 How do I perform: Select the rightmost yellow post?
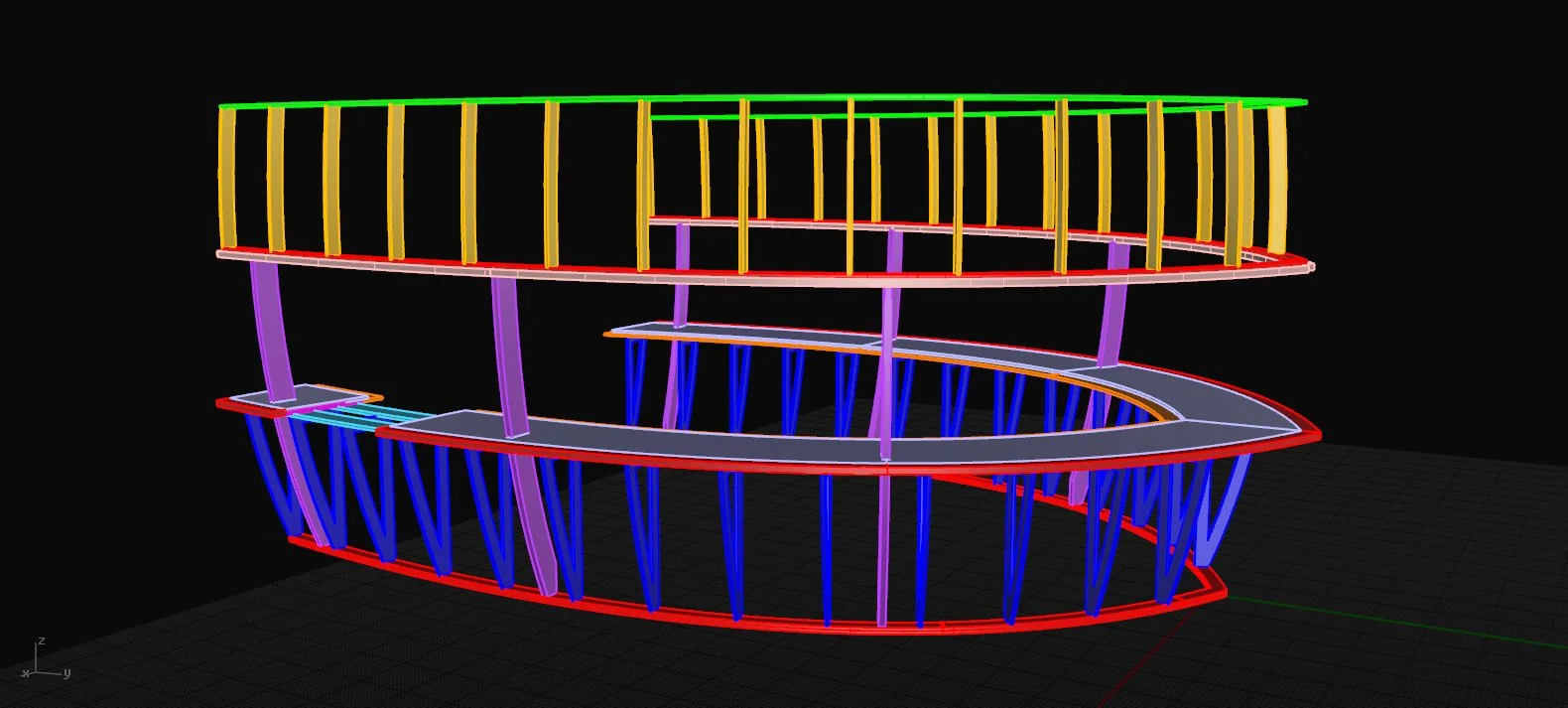1277,179
